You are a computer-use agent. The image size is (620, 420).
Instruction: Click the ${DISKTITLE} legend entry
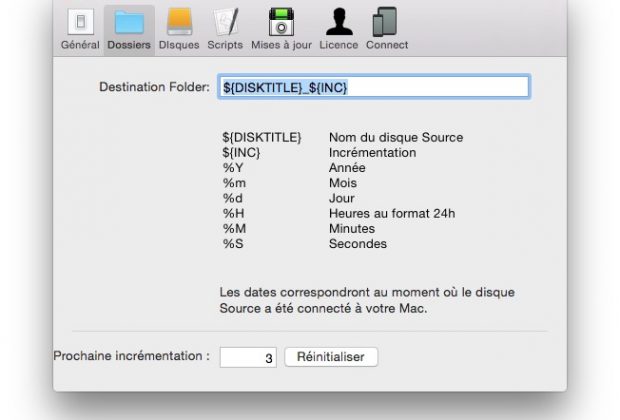point(262,137)
